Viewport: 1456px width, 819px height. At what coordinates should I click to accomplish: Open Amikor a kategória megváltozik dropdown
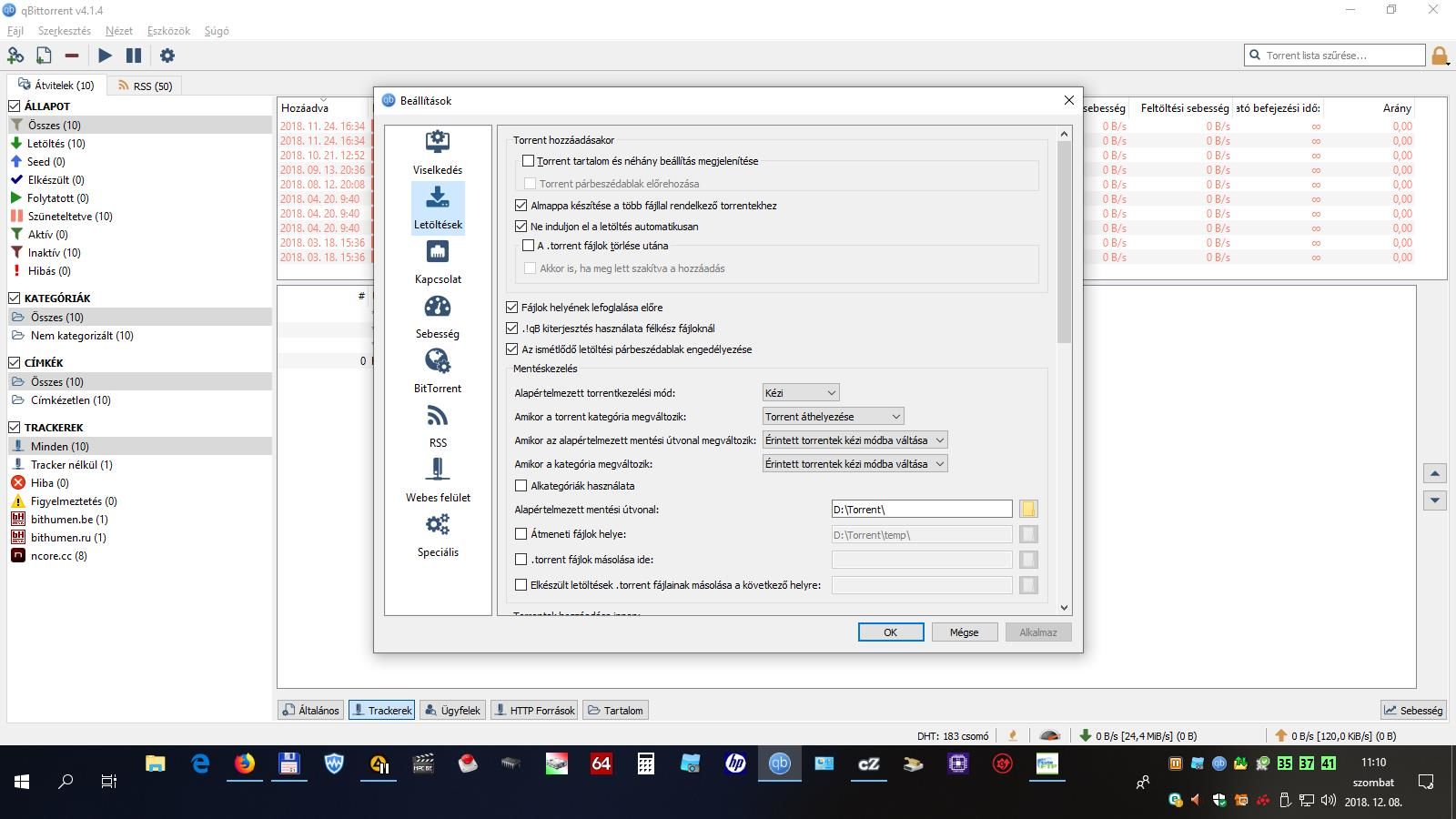click(855, 464)
